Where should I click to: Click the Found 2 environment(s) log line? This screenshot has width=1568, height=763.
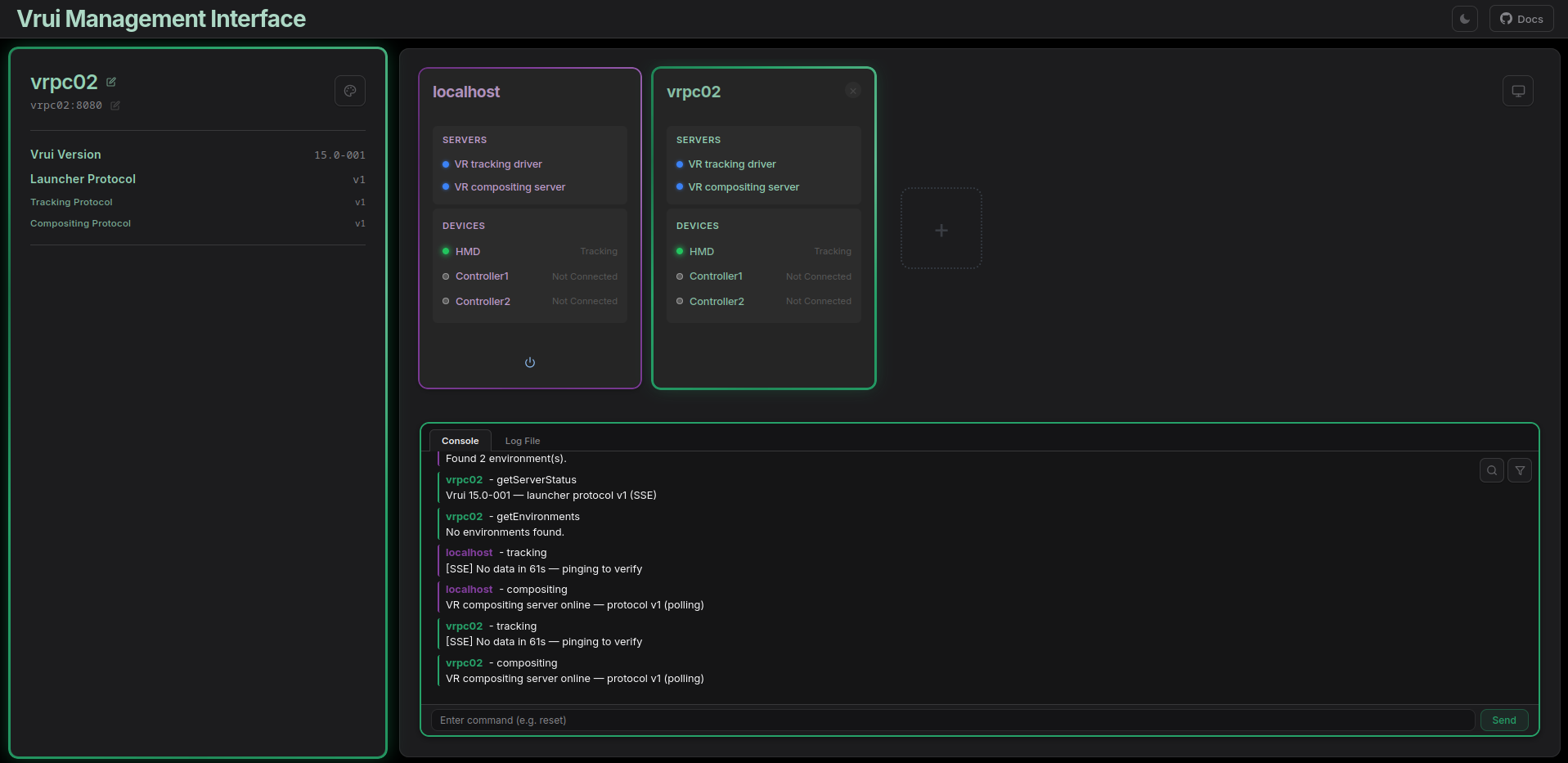coord(505,459)
